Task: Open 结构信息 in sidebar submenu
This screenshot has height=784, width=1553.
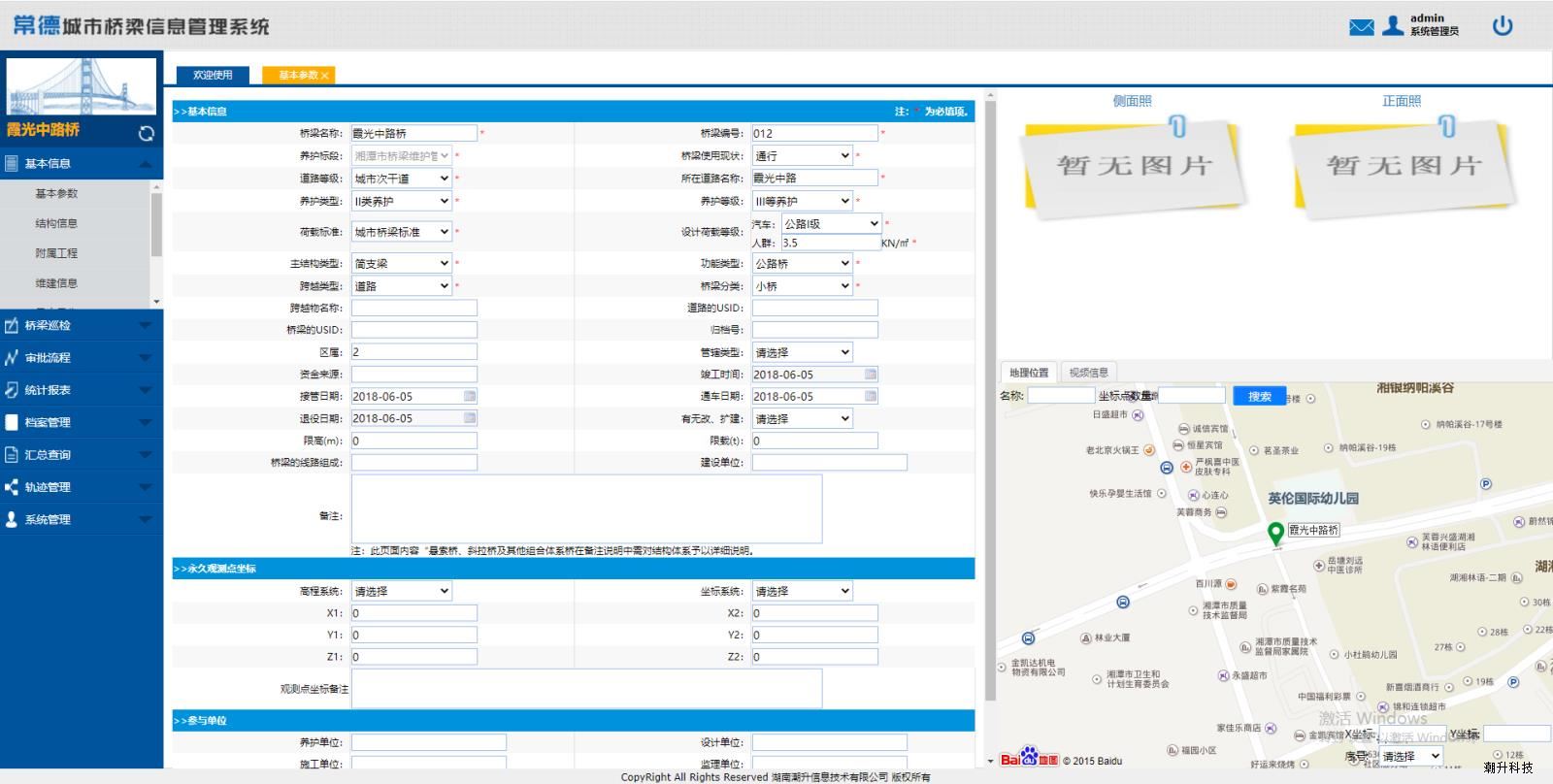Action: tap(56, 223)
